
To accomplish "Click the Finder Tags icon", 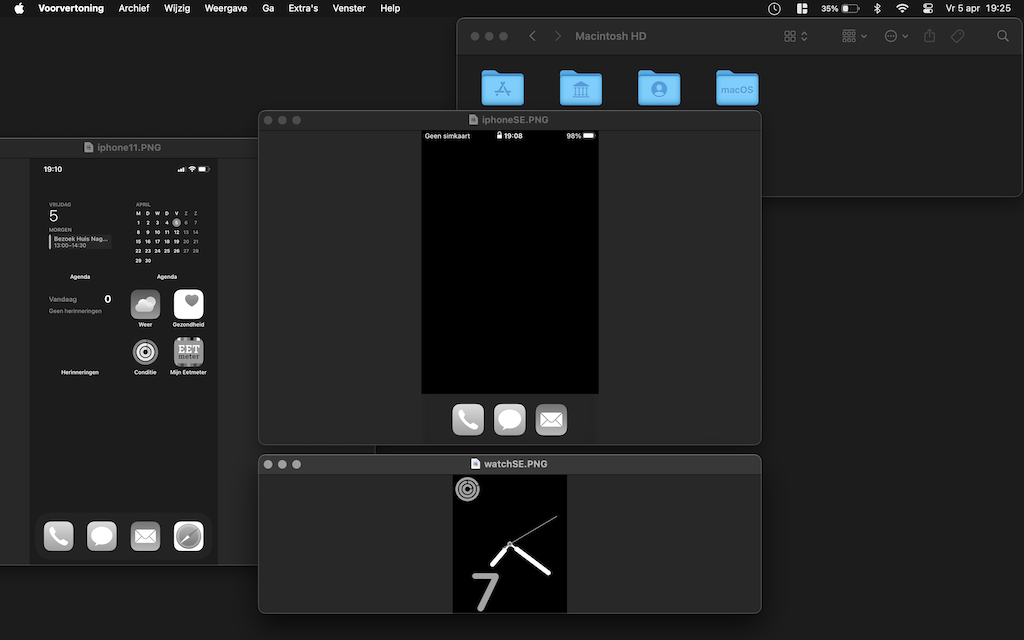I will coord(957,36).
